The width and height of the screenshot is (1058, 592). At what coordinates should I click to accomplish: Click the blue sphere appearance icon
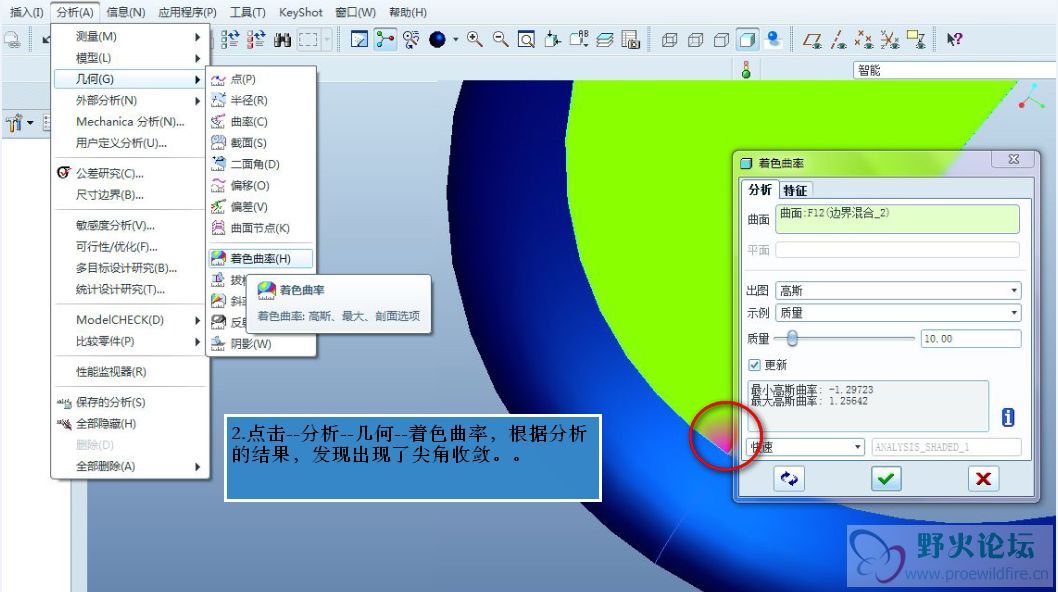[437, 40]
